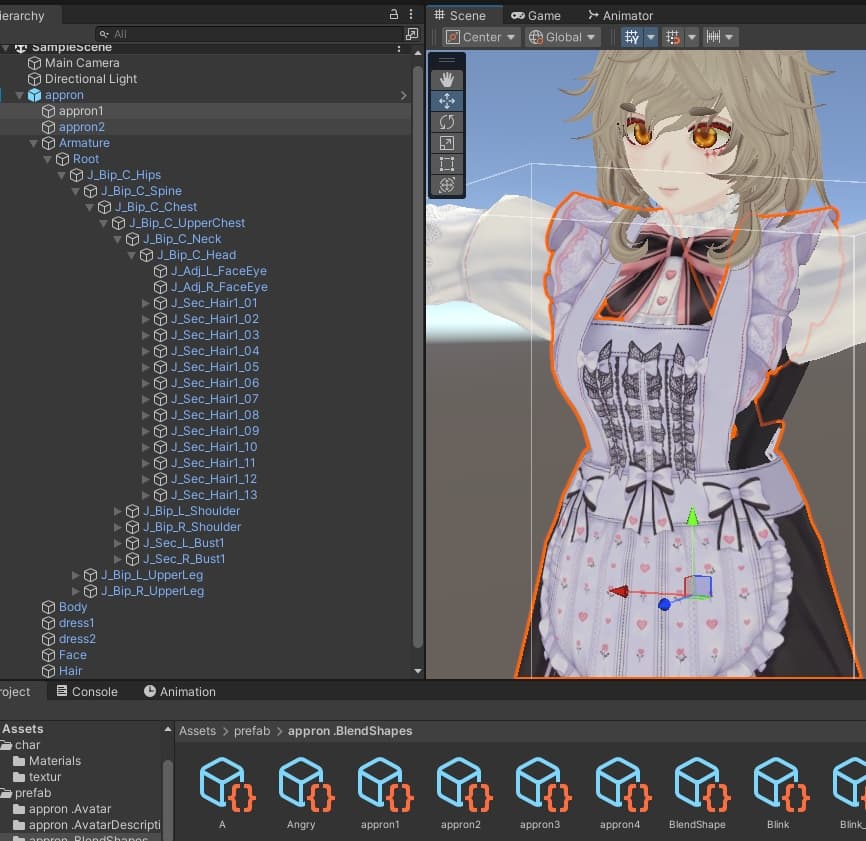Switch to the Animator tab
The image size is (866, 841).
coord(620,15)
